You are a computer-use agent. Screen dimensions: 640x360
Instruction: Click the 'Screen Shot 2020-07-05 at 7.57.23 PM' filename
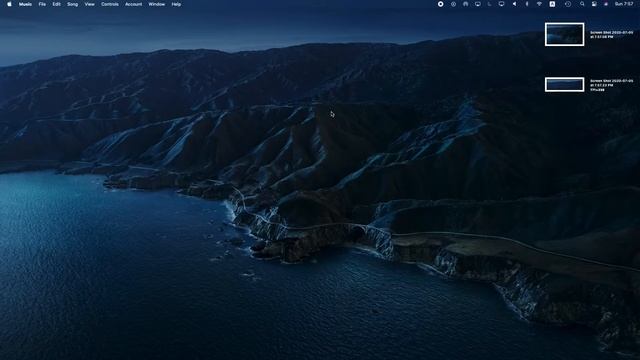611,83
